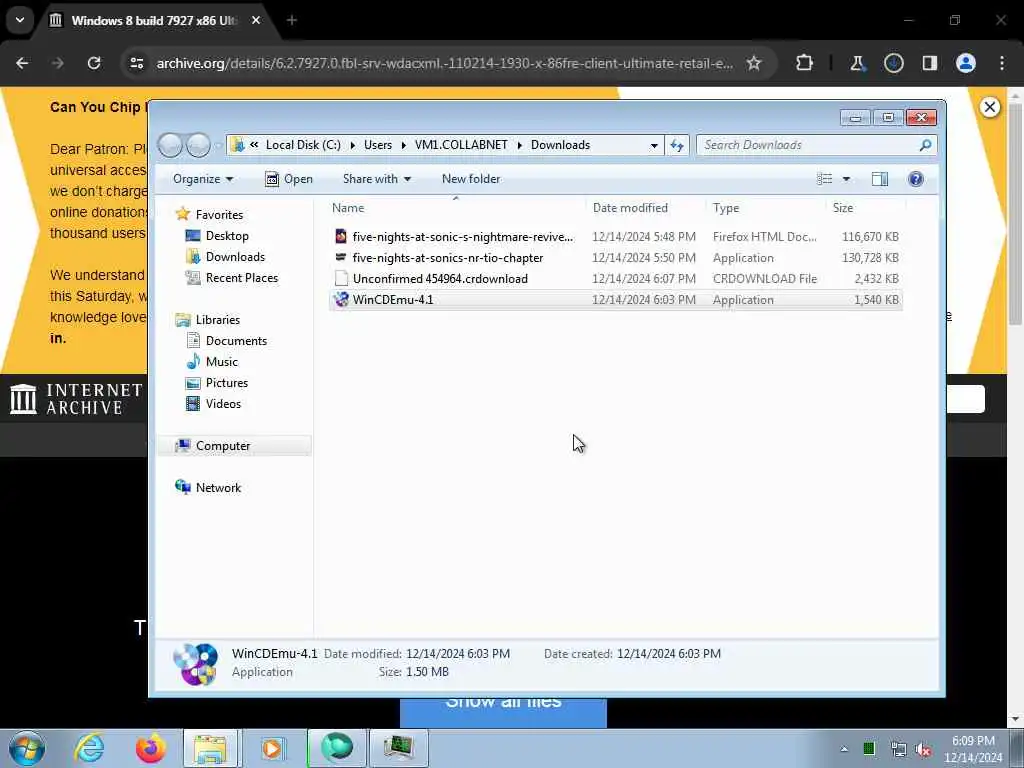1024x768 pixels.
Task: Toggle Chrome side panel
Action: tap(929, 63)
